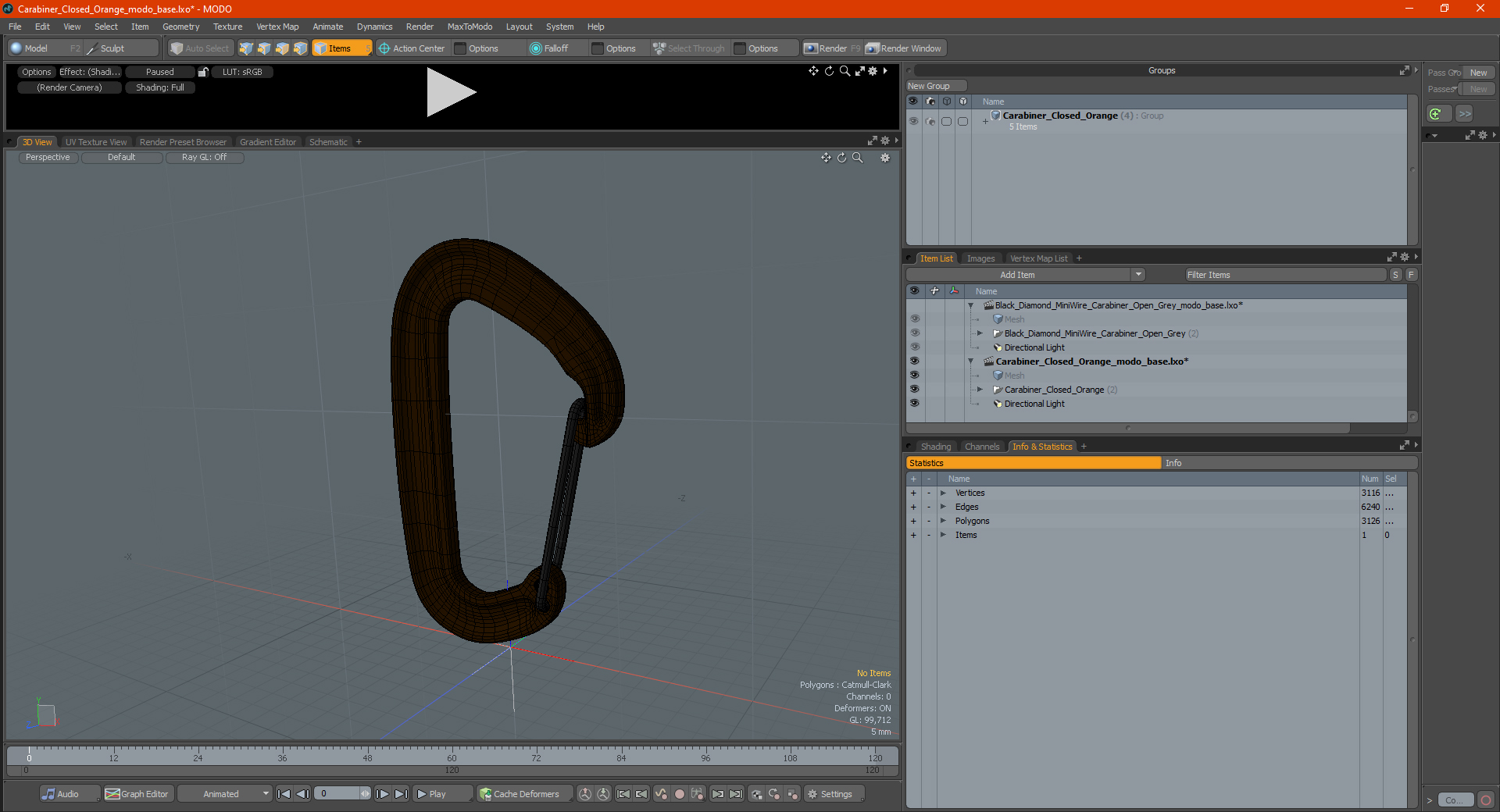Open the Perspective view type dropdown

(48, 158)
